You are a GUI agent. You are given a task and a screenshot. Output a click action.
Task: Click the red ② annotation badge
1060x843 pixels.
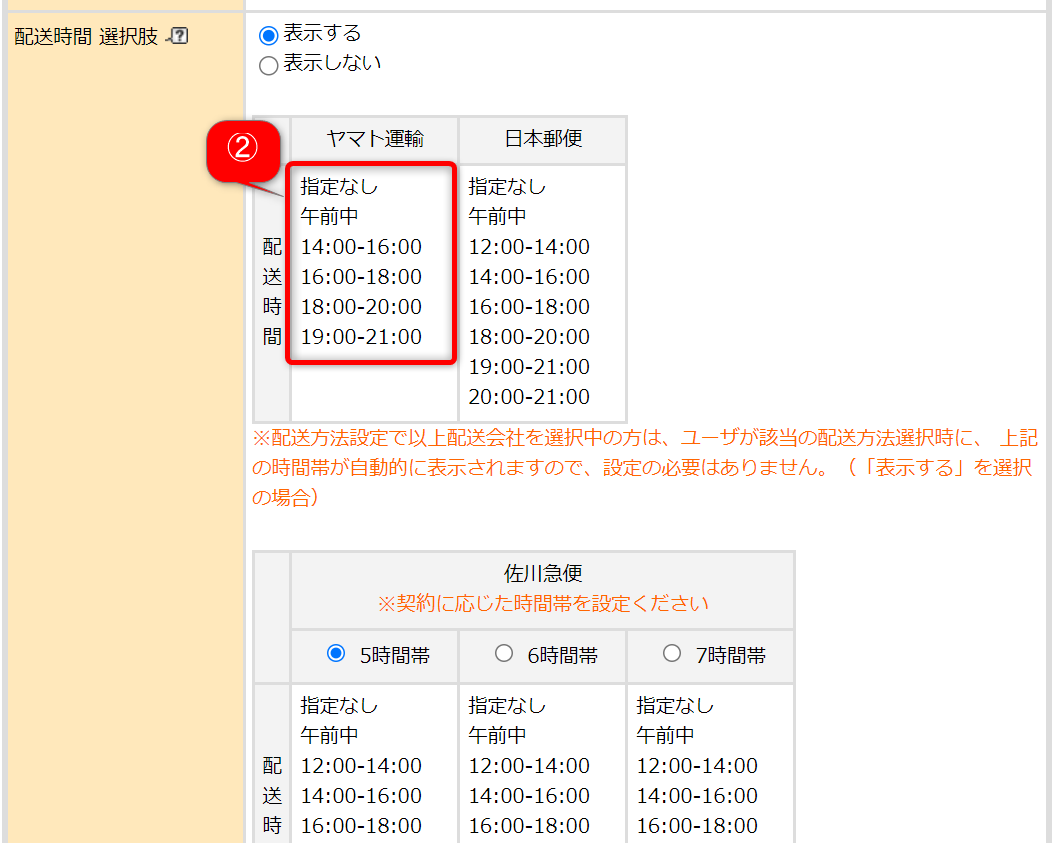point(240,148)
